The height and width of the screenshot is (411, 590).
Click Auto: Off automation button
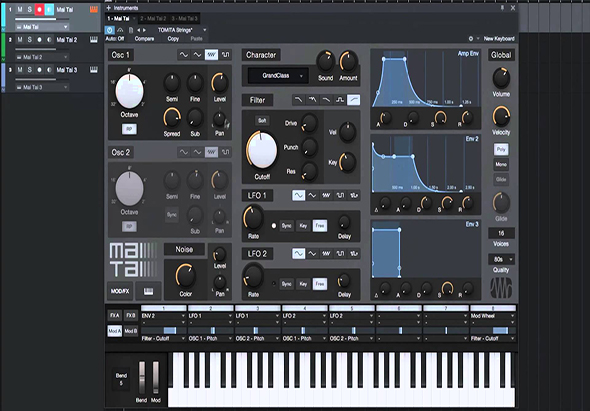coord(115,39)
